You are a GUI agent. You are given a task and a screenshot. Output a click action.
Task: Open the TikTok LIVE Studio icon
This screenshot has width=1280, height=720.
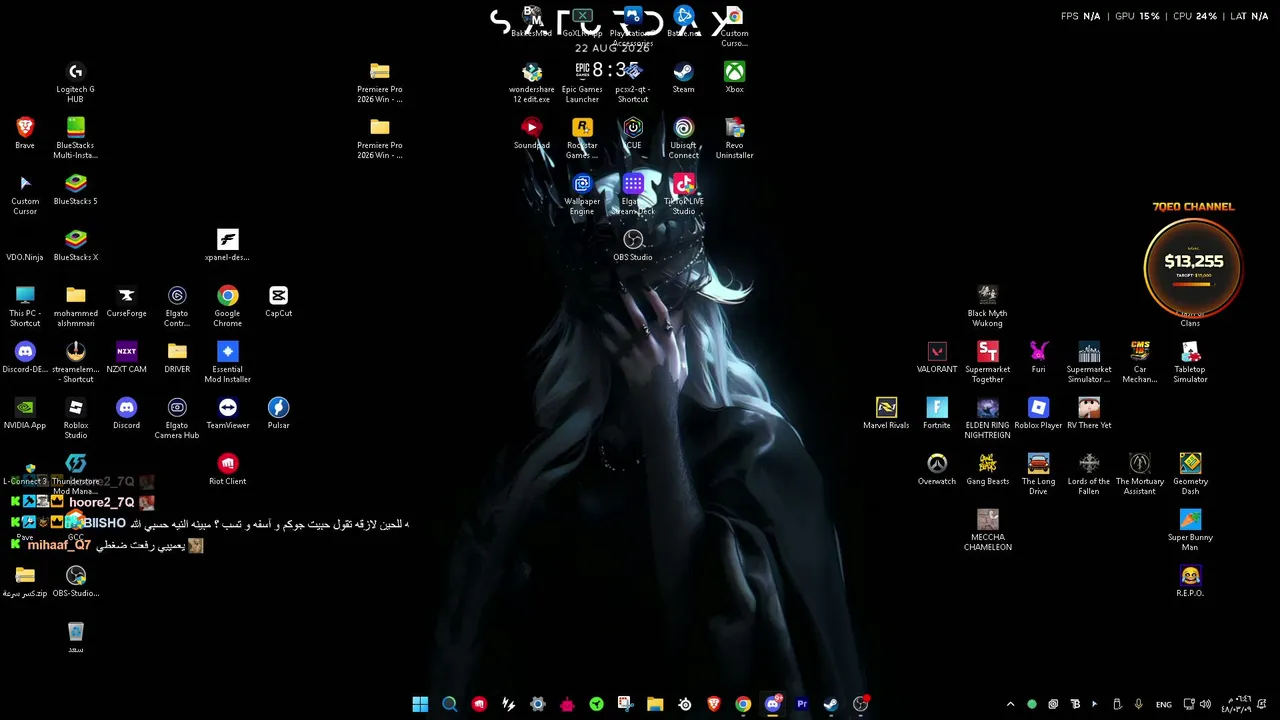684,193
